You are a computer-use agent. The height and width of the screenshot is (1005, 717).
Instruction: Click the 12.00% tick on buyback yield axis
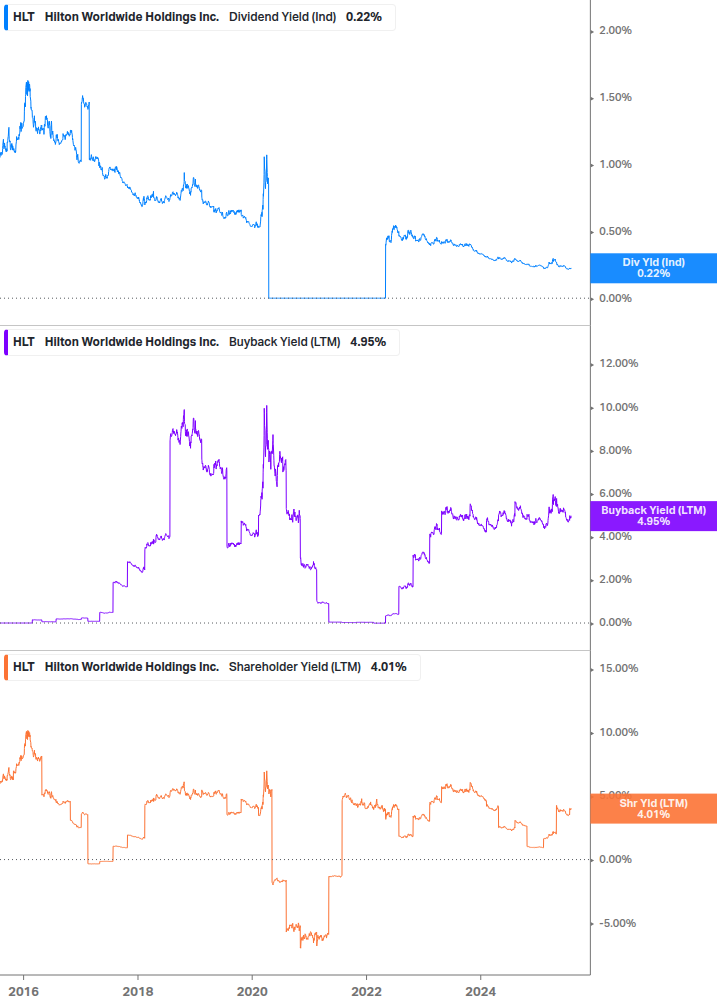click(618, 363)
